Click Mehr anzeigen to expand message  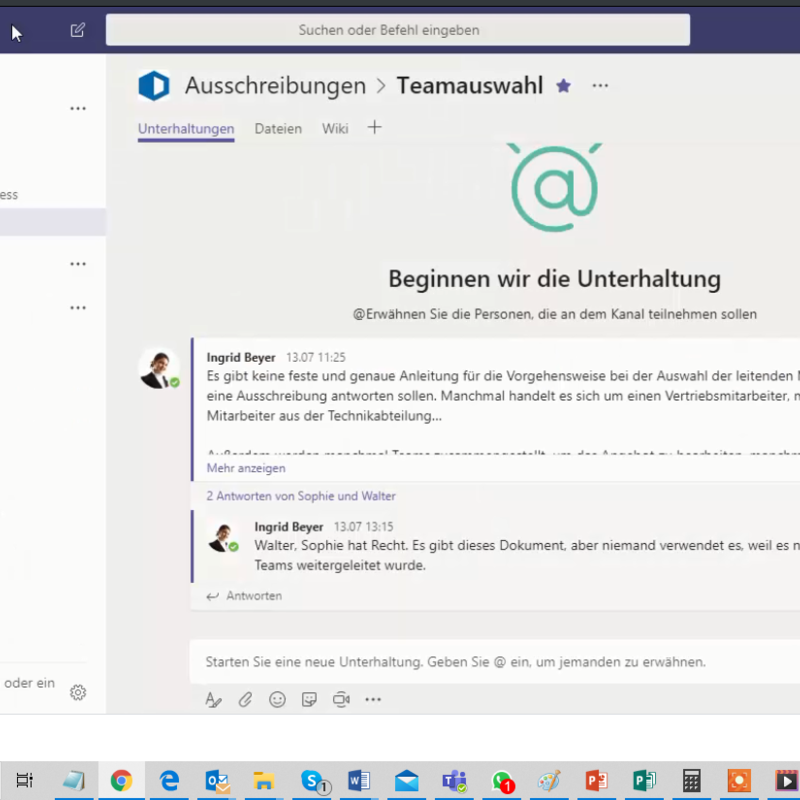246,468
